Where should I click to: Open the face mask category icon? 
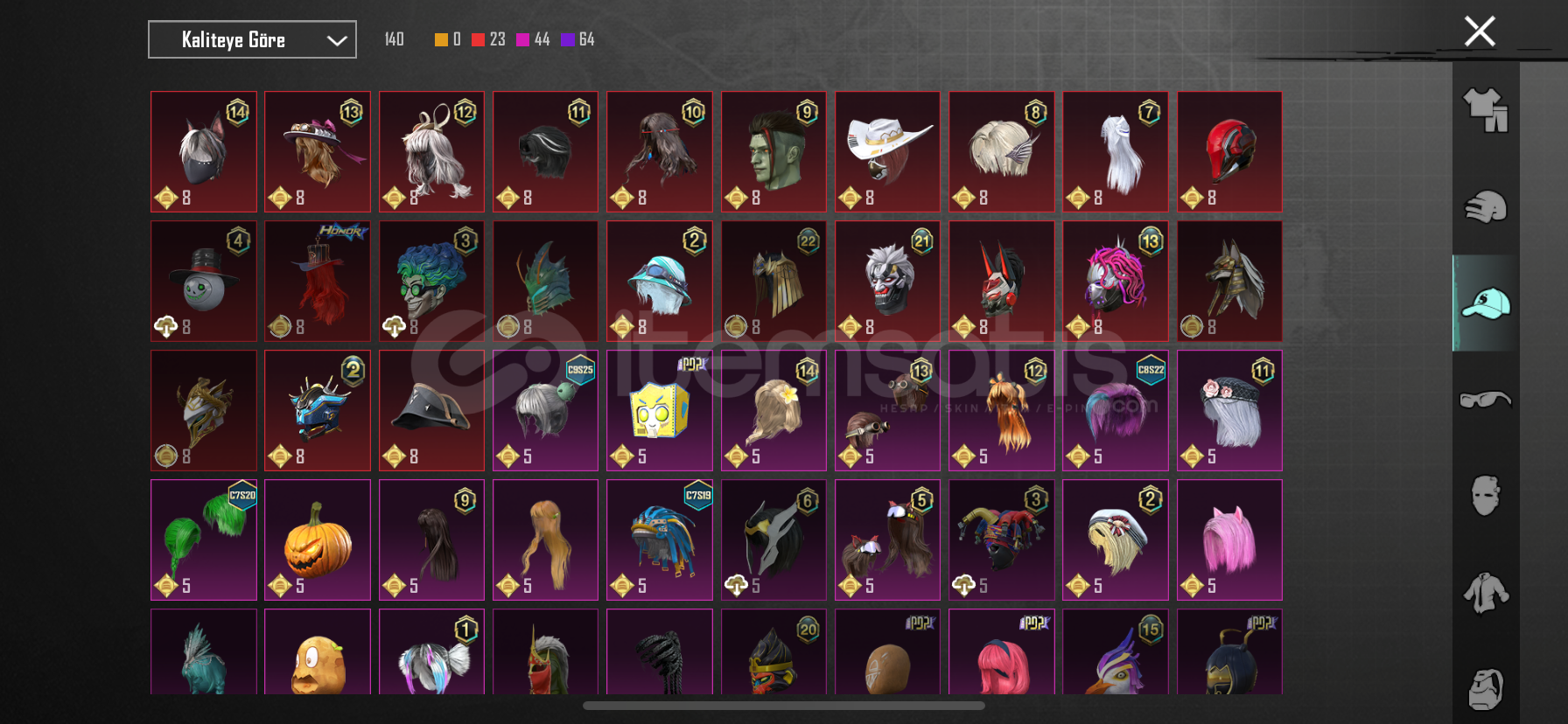coord(1485,496)
